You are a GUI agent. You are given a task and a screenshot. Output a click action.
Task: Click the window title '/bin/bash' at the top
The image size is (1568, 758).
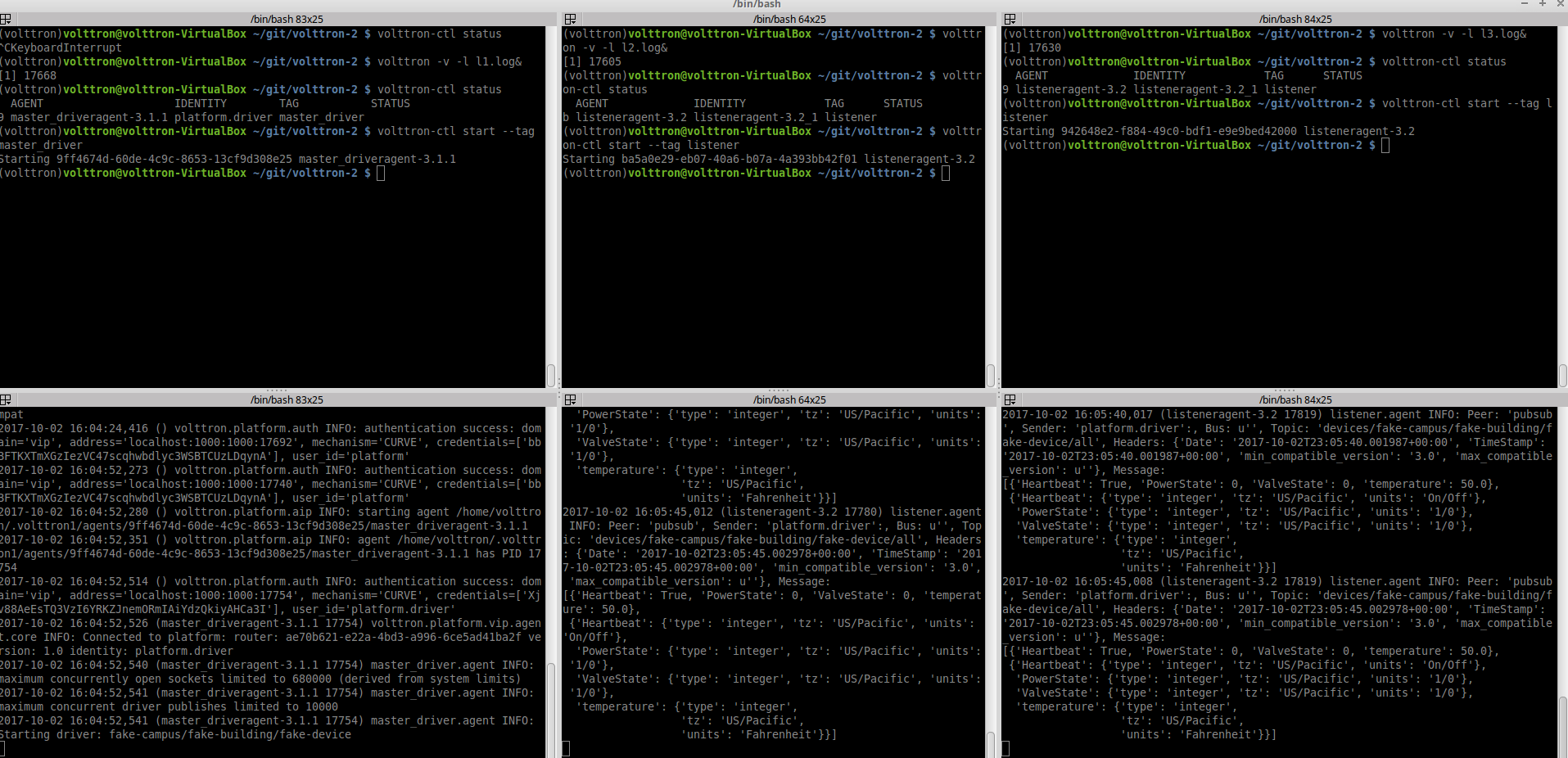click(757, 4)
